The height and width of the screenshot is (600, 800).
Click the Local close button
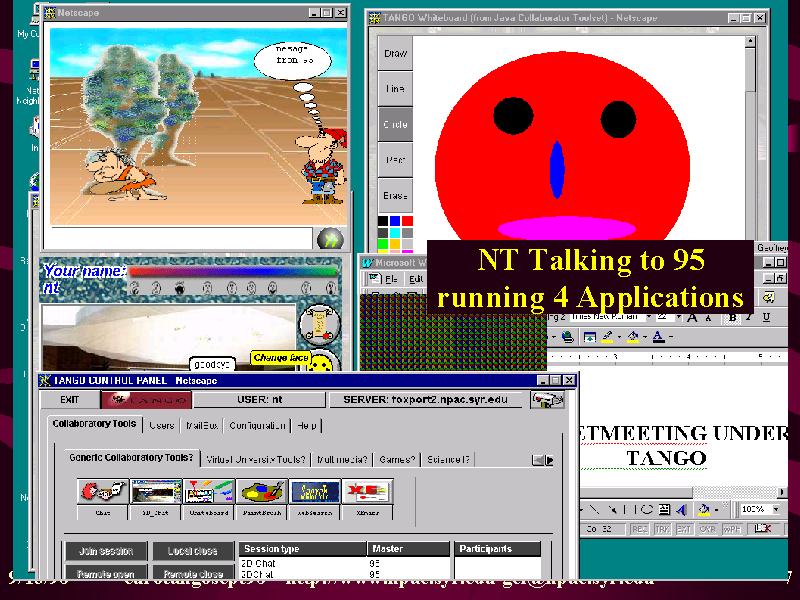click(193, 551)
